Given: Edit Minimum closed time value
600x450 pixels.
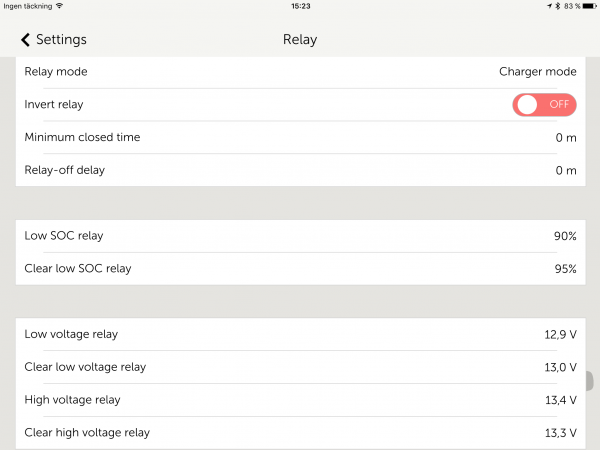Looking at the screenshot, I should 565,137.
